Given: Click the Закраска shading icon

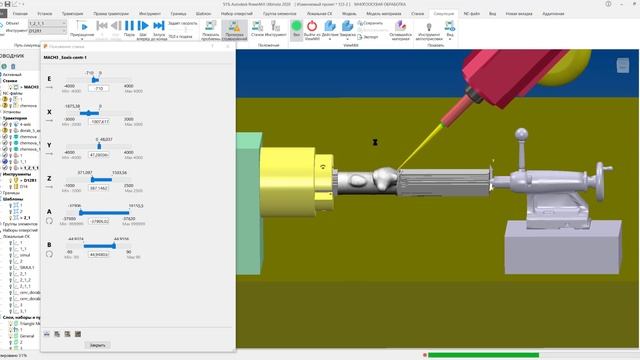Looking at the screenshot, I should pos(347,26).
